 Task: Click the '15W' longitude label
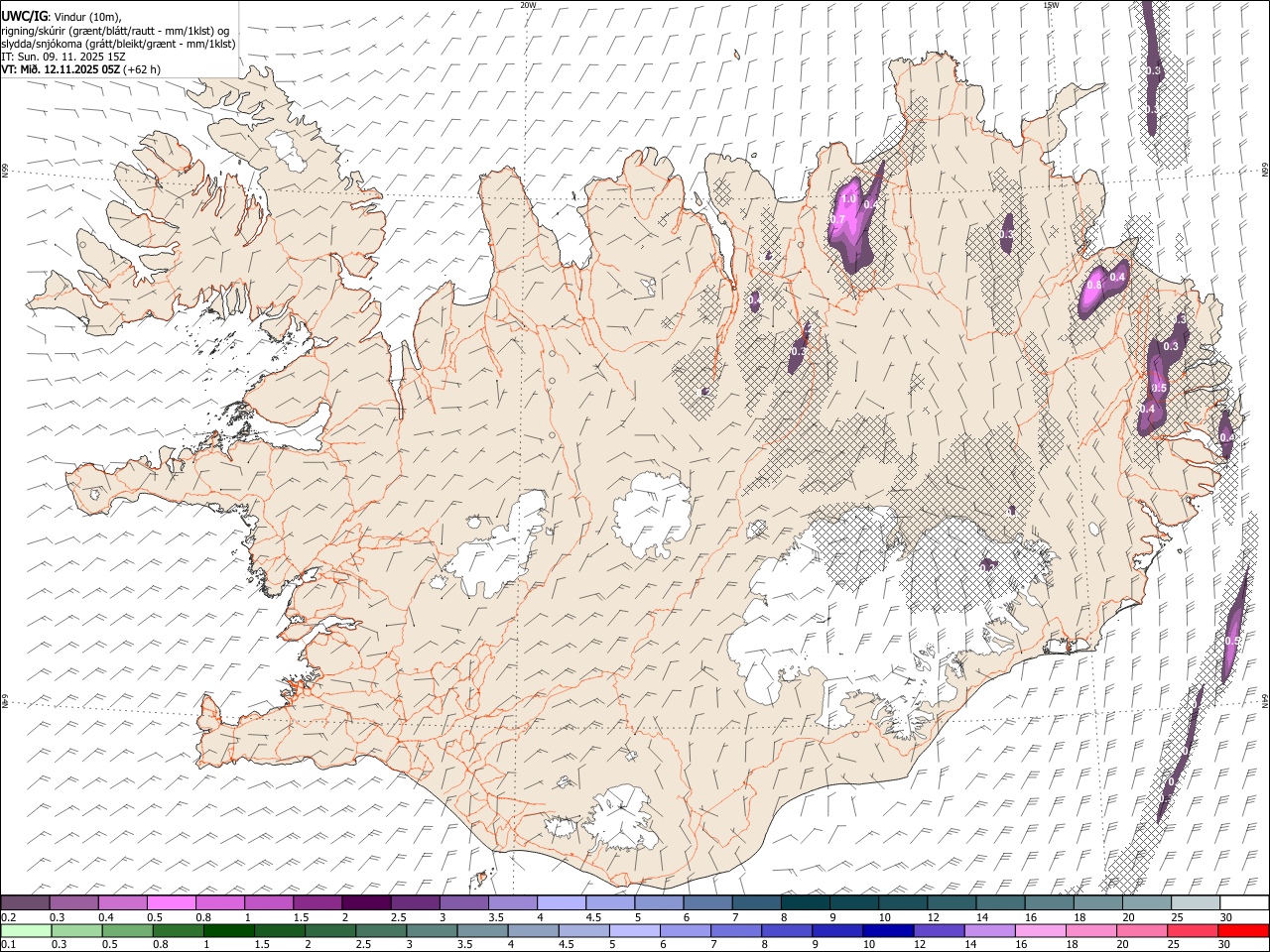coord(1051,5)
